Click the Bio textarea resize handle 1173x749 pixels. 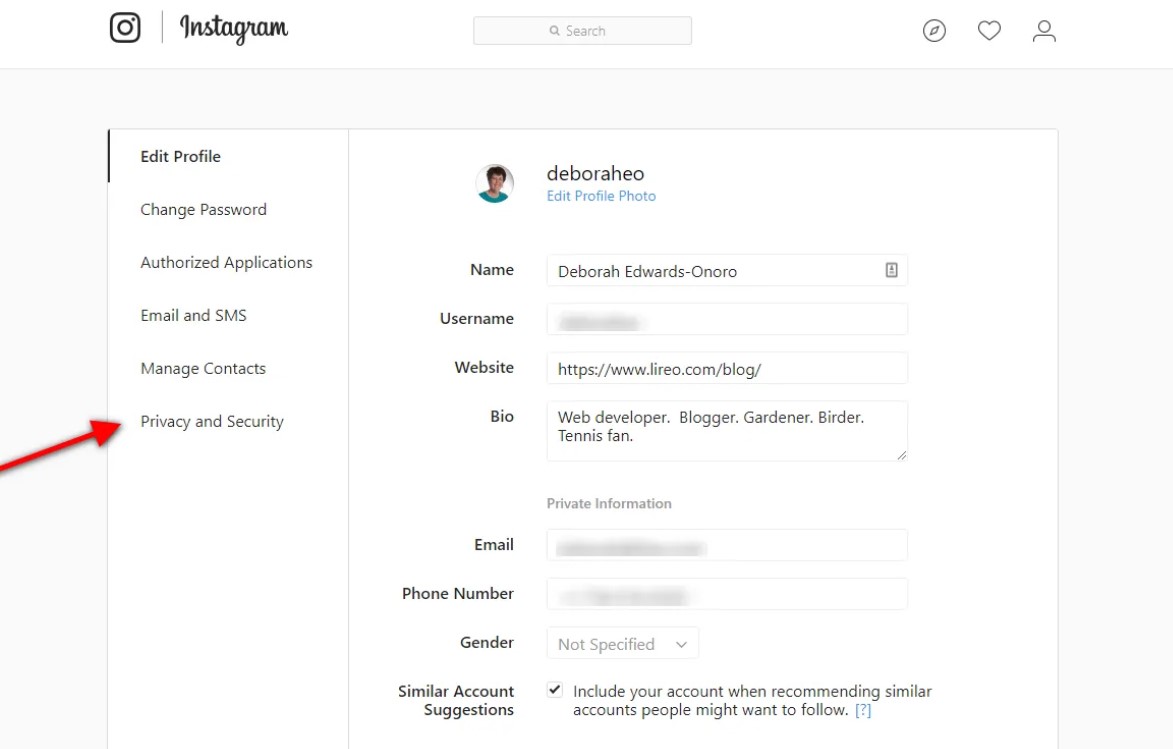[x=901, y=455]
